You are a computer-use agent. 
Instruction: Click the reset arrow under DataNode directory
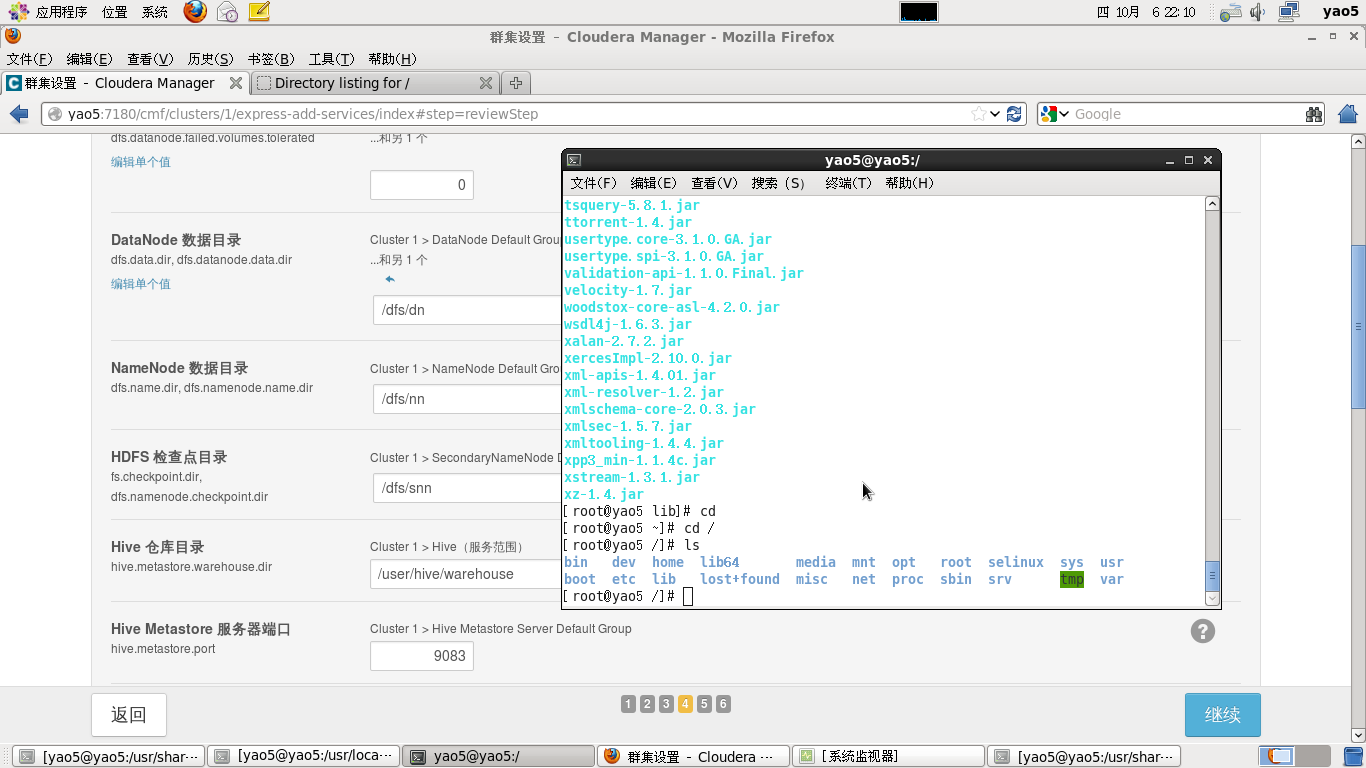pyautogui.click(x=390, y=279)
